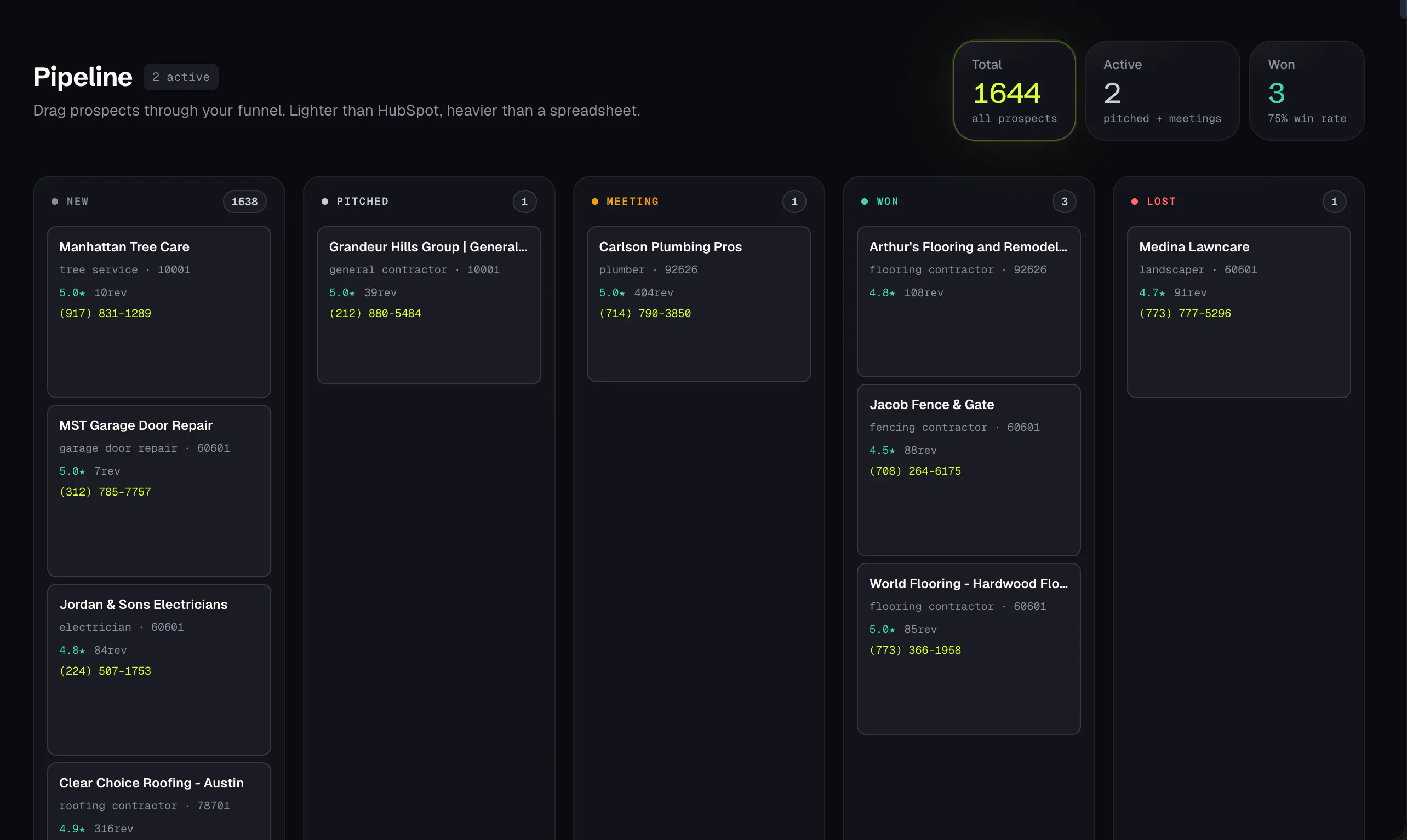
Task: Click 'roofing contractor · 78701' subtitle
Action: (145, 806)
